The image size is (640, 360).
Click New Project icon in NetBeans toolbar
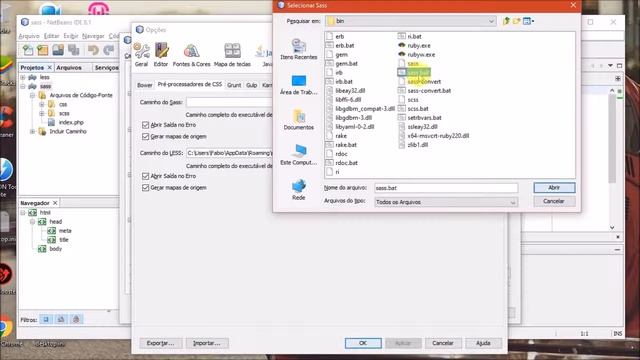[x=42, y=50]
